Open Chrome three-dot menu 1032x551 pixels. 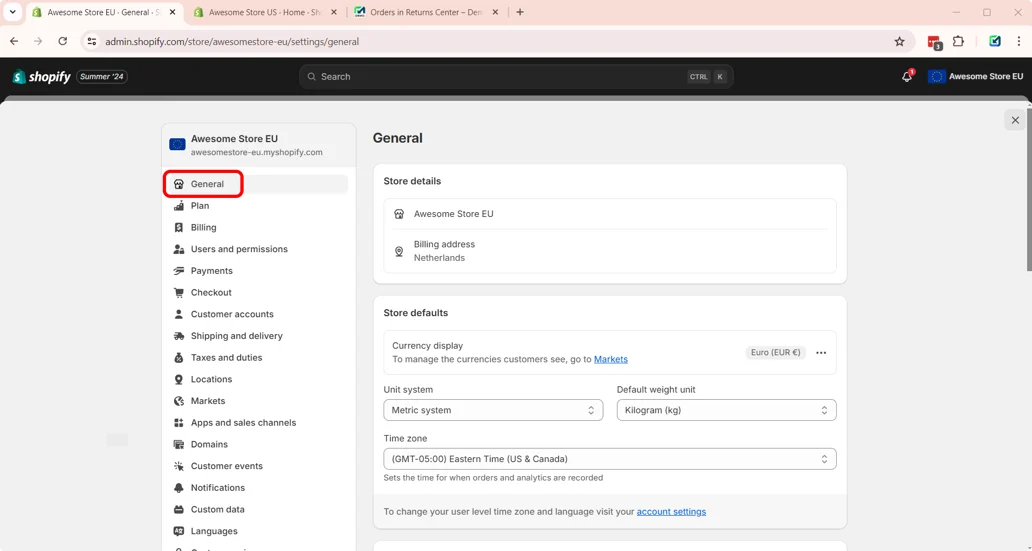1019,41
